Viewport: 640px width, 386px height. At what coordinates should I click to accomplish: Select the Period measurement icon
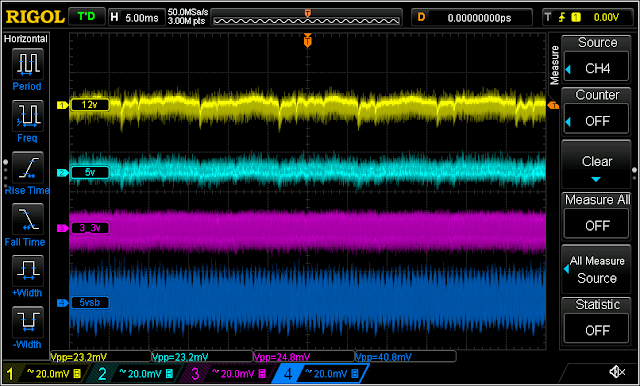[x=27, y=64]
